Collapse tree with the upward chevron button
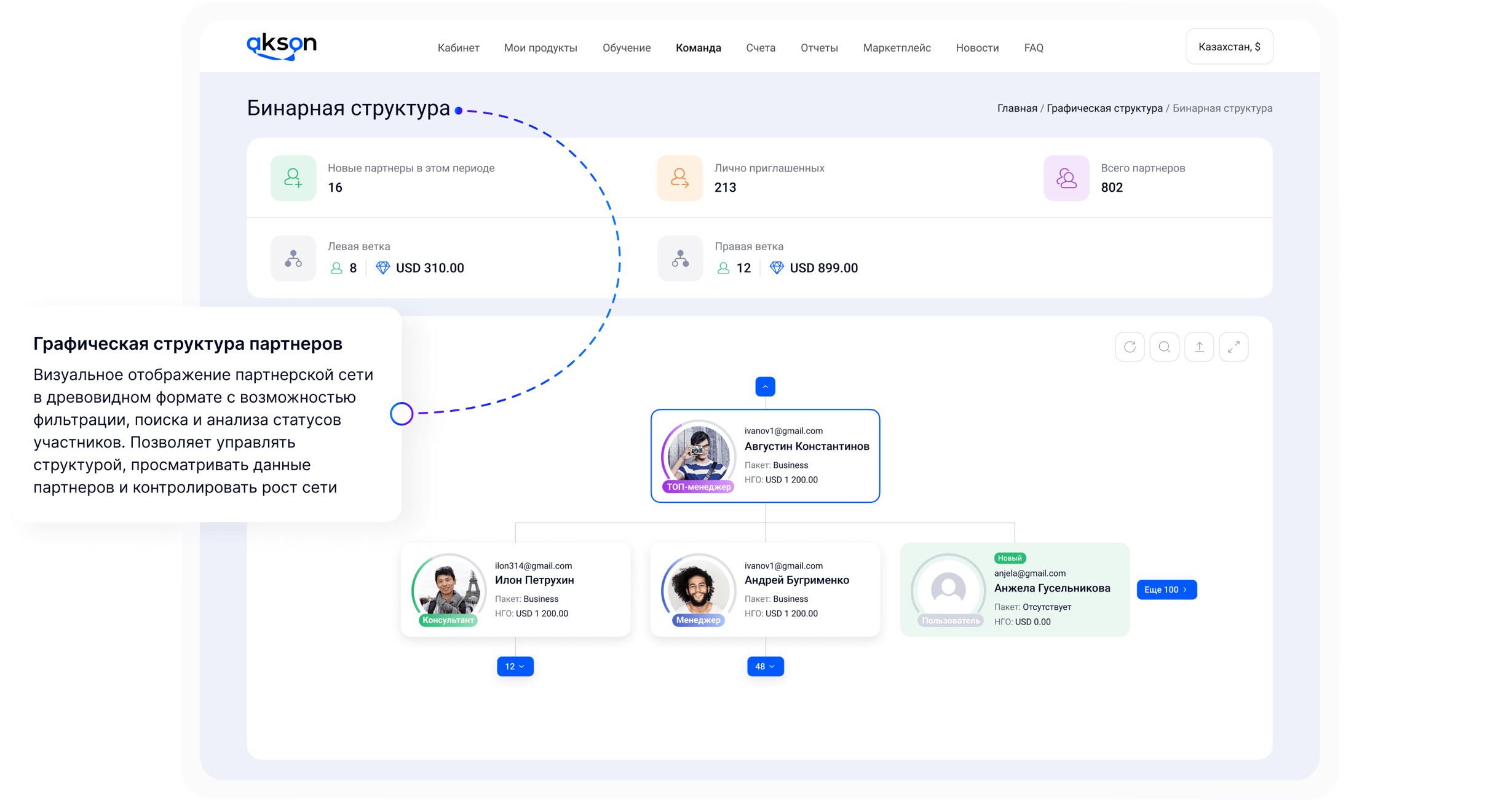This screenshot has height=812, width=1509. coord(765,387)
